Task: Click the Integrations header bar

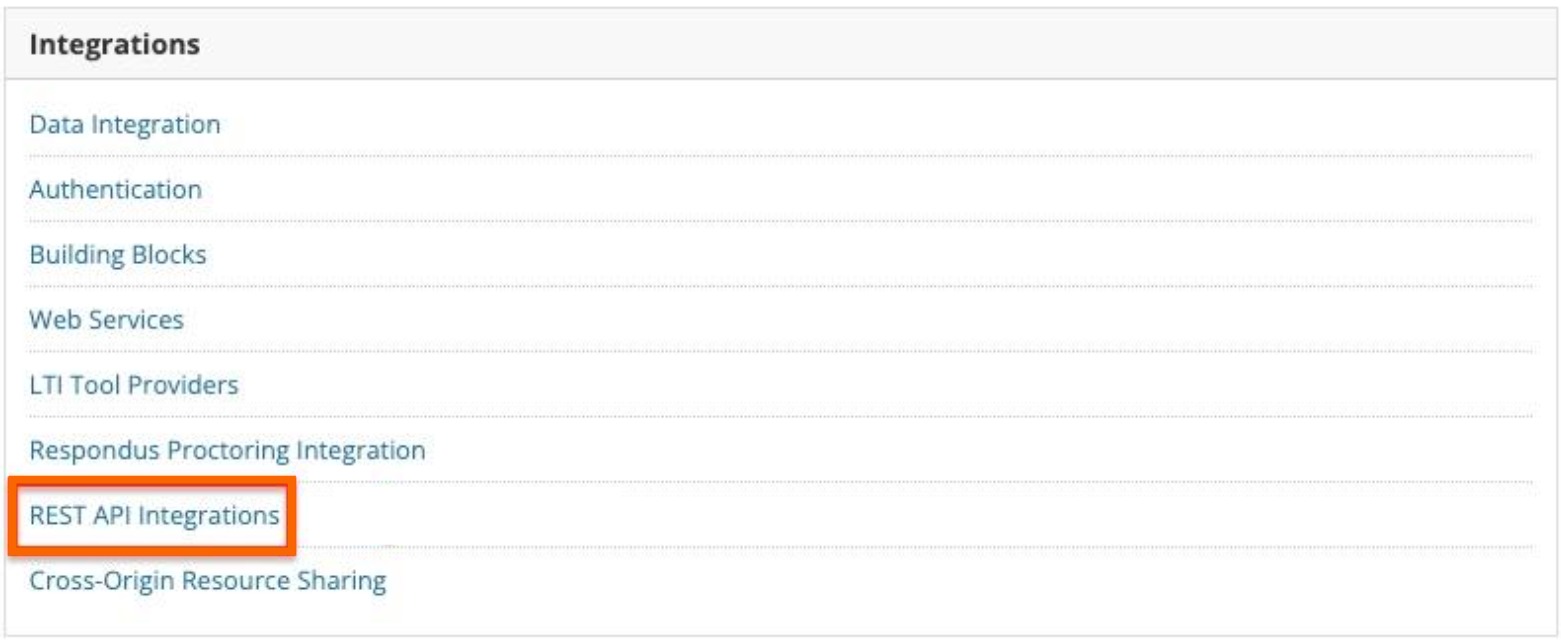Action: tap(780, 45)
